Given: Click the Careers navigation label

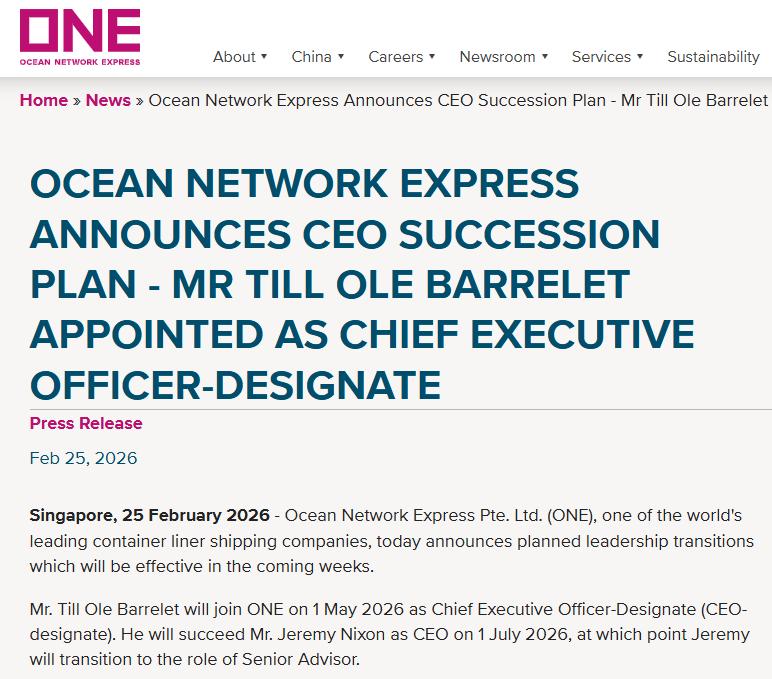Looking at the screenshot, I should tap(395, 57).
